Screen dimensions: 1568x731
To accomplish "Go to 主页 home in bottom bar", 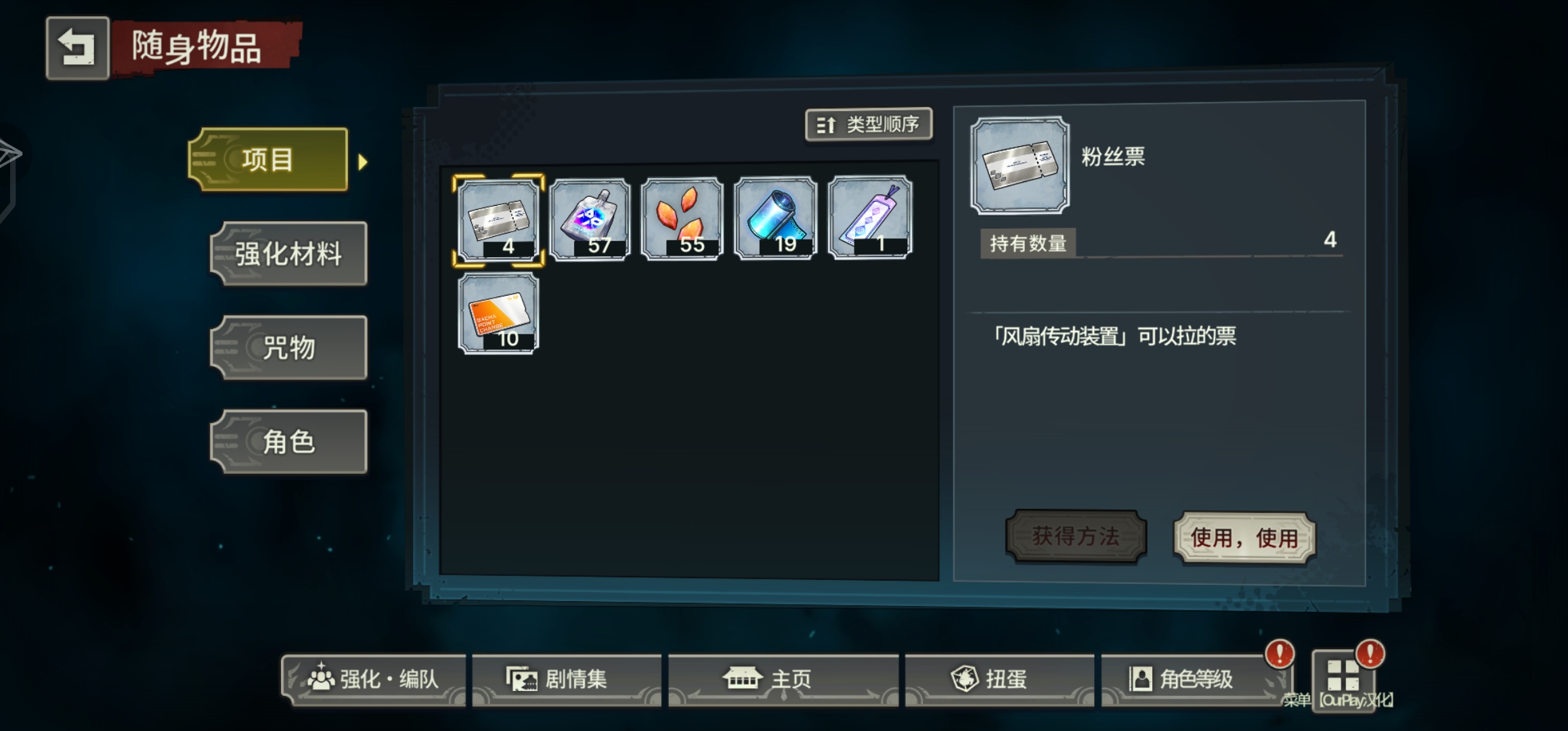I will pyautogui.click(x=783, y=679).
